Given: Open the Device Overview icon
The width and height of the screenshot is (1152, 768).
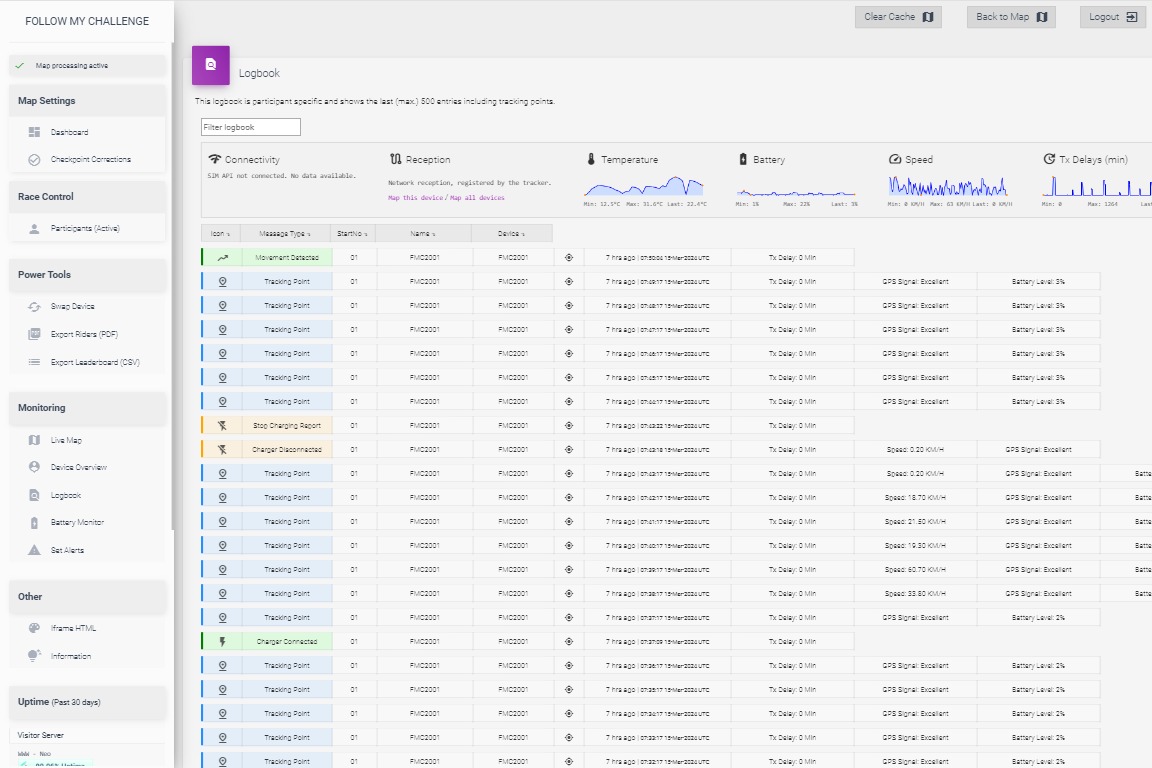Looking at the screenshot, I should tap(34, 467).
